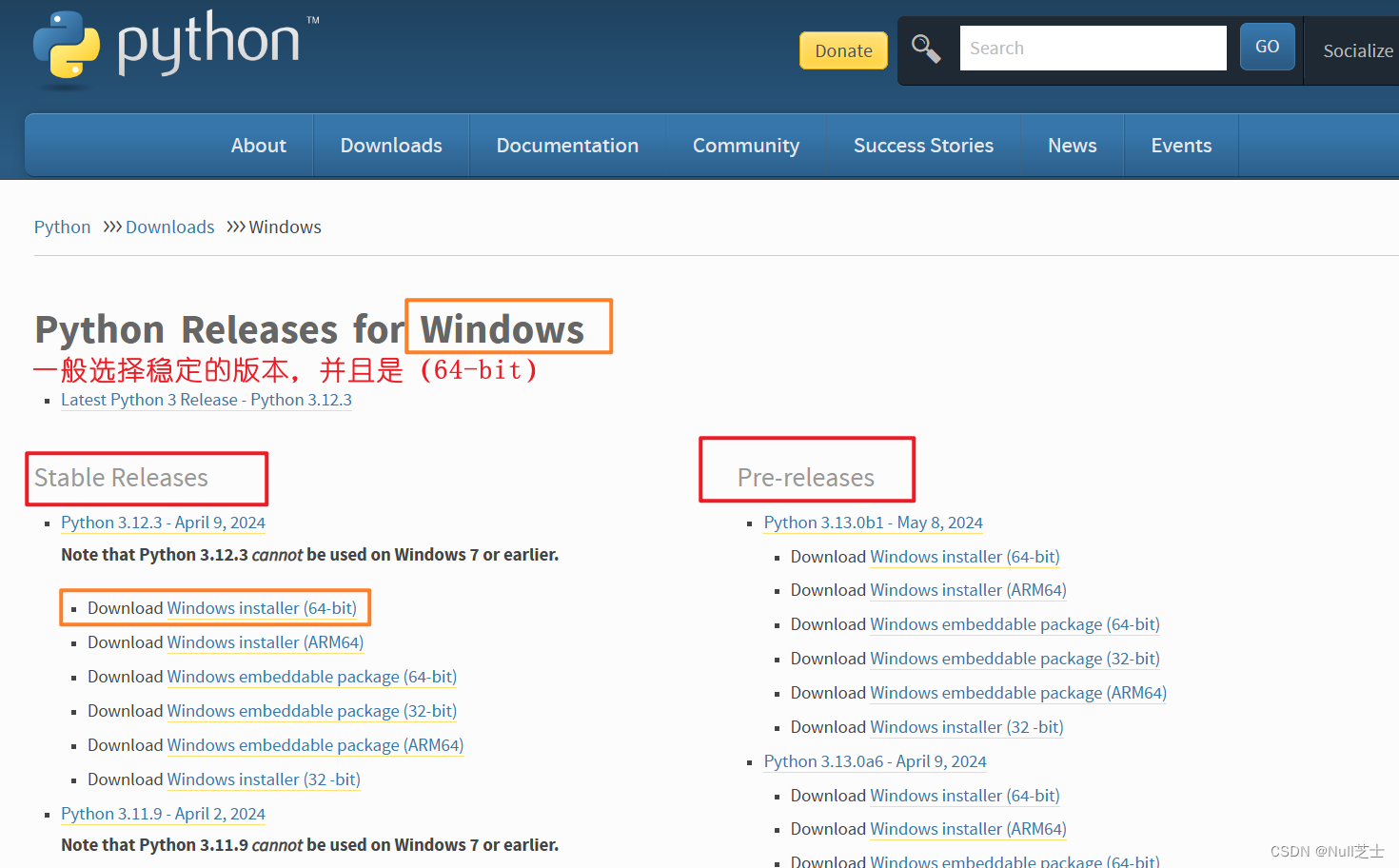
Task: Download 3.13.0b1 Windows embeddable package (32-bit)
Action: click(x=1015, y=659)
